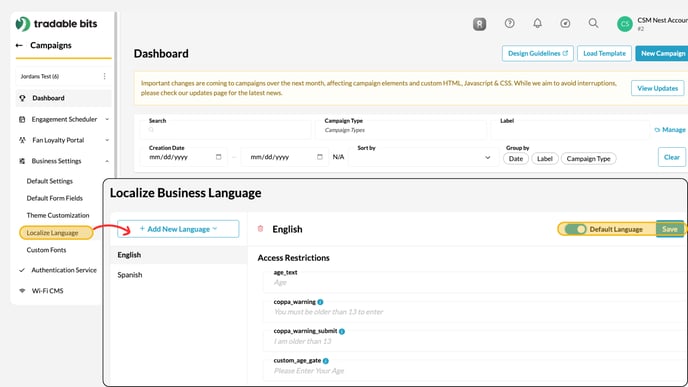
Task: Expand the Engagement Scheduler chevron
Action: pyautogui.click(x=107, y=119)
